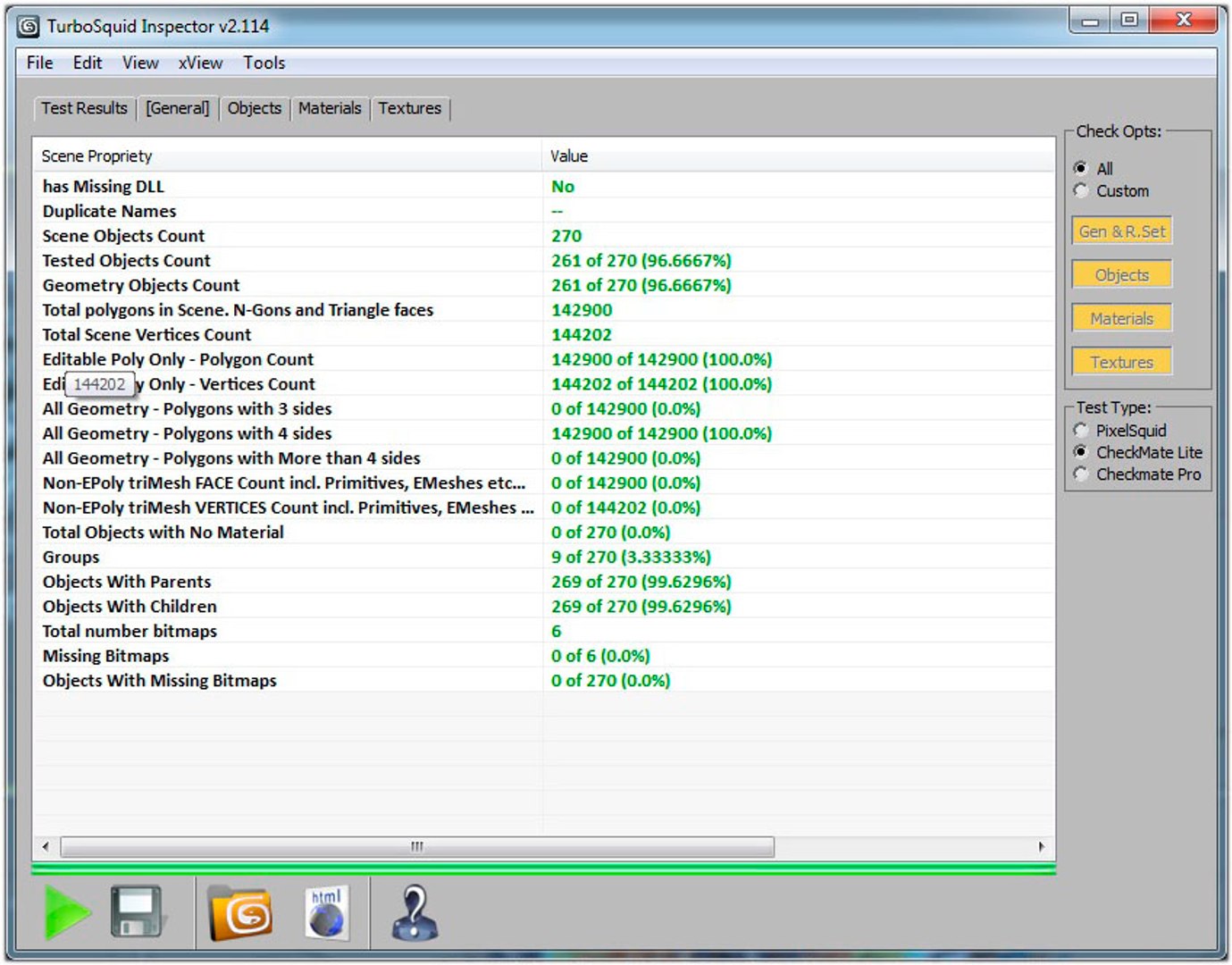Image resolution: width=1232 pixels, height=965 pixels.
Task: Open the TurboSquid folder icon
Action: 239,912
